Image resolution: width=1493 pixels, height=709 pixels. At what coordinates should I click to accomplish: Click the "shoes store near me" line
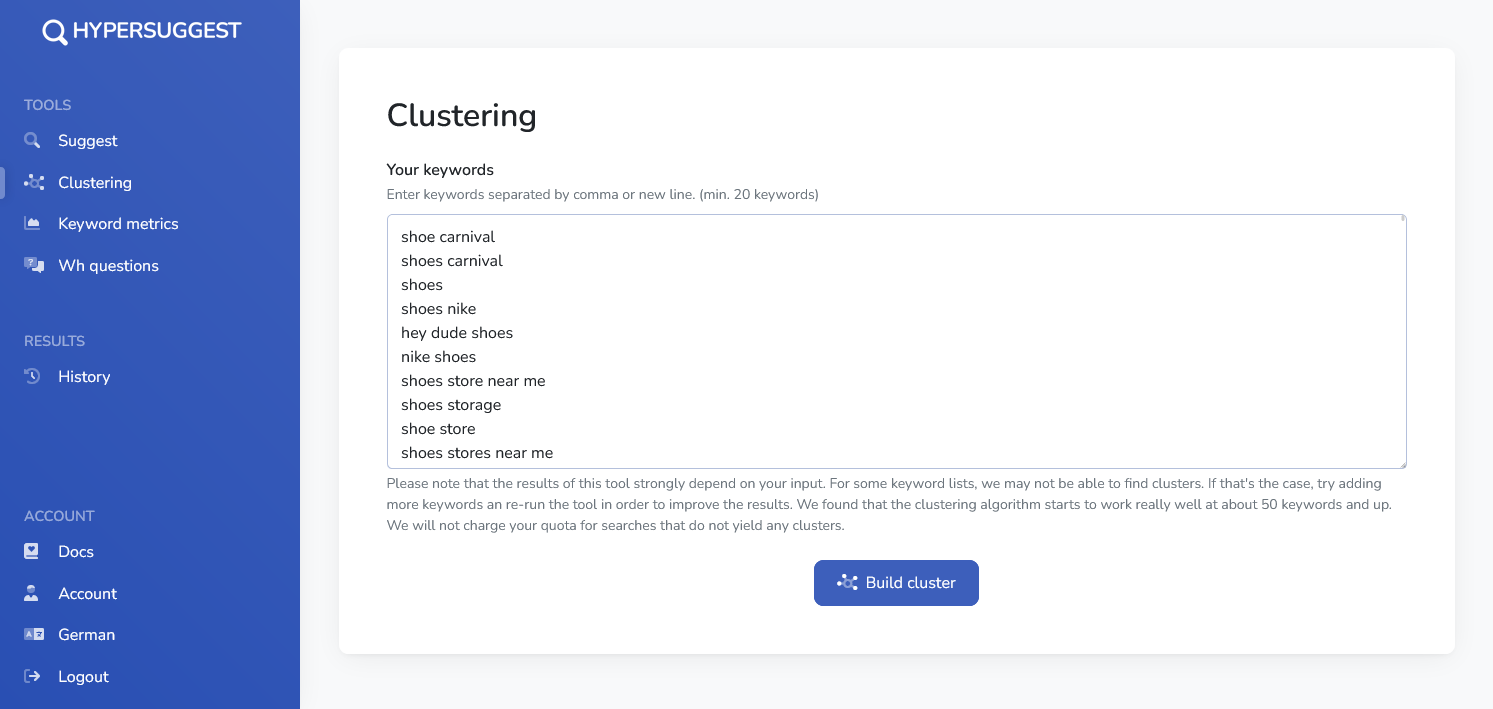pos(473,381)
